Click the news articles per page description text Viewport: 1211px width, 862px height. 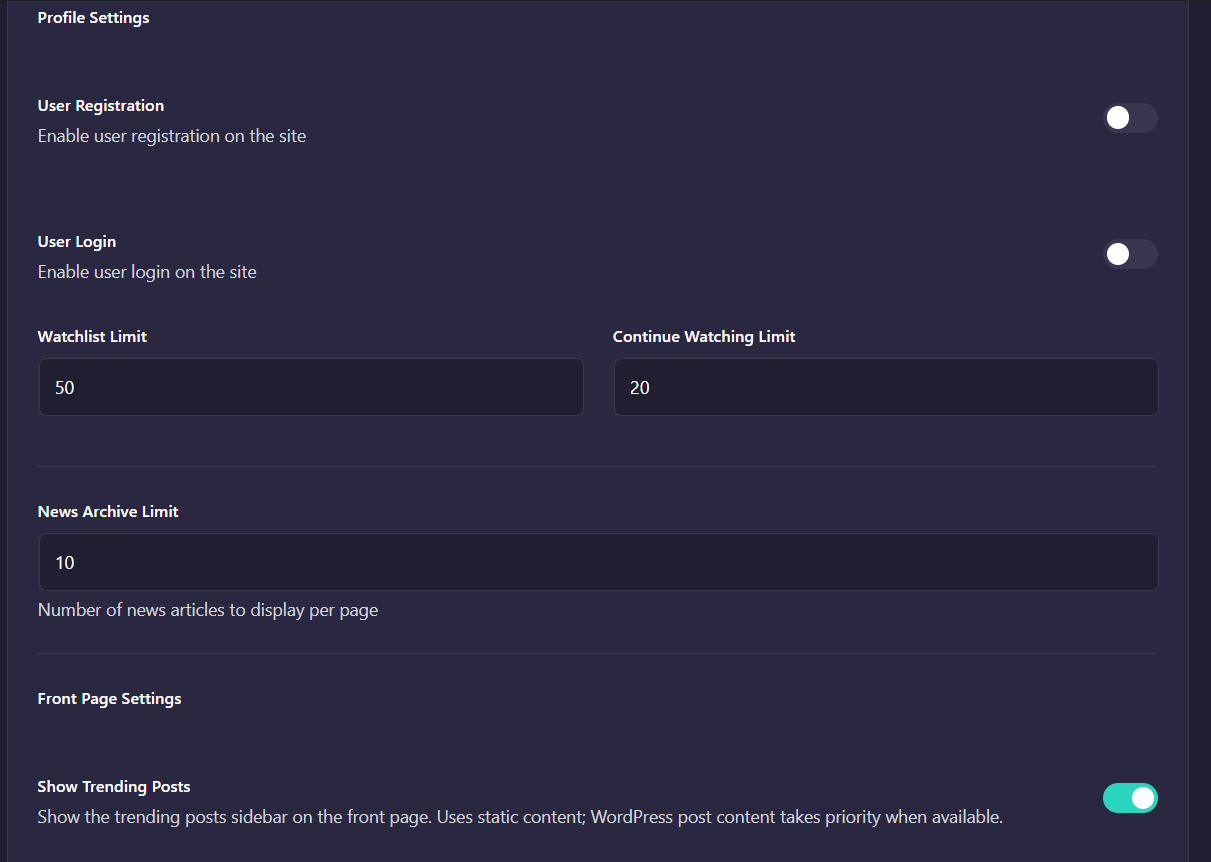click(208, 609)
